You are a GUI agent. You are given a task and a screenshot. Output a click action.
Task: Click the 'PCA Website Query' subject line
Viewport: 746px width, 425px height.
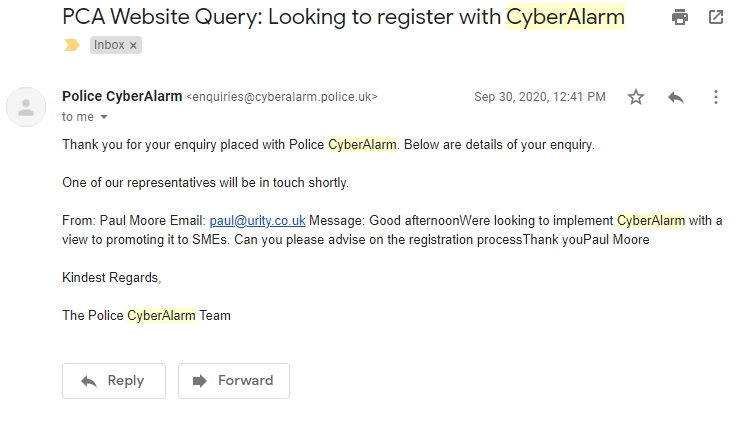[x=280, y=17]
